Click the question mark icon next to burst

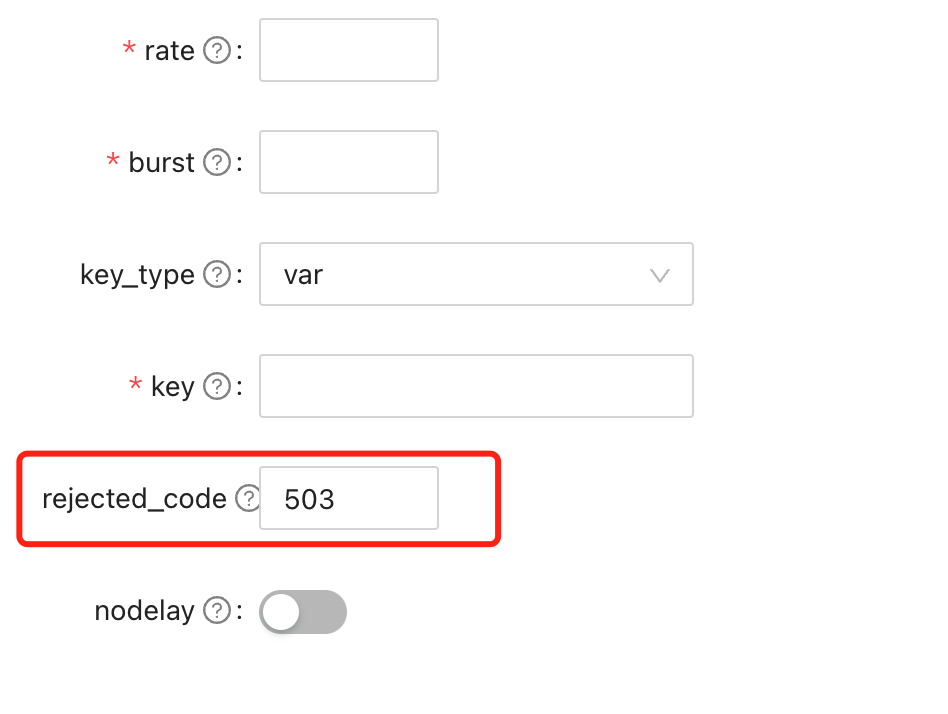click(x=217, y=162)
